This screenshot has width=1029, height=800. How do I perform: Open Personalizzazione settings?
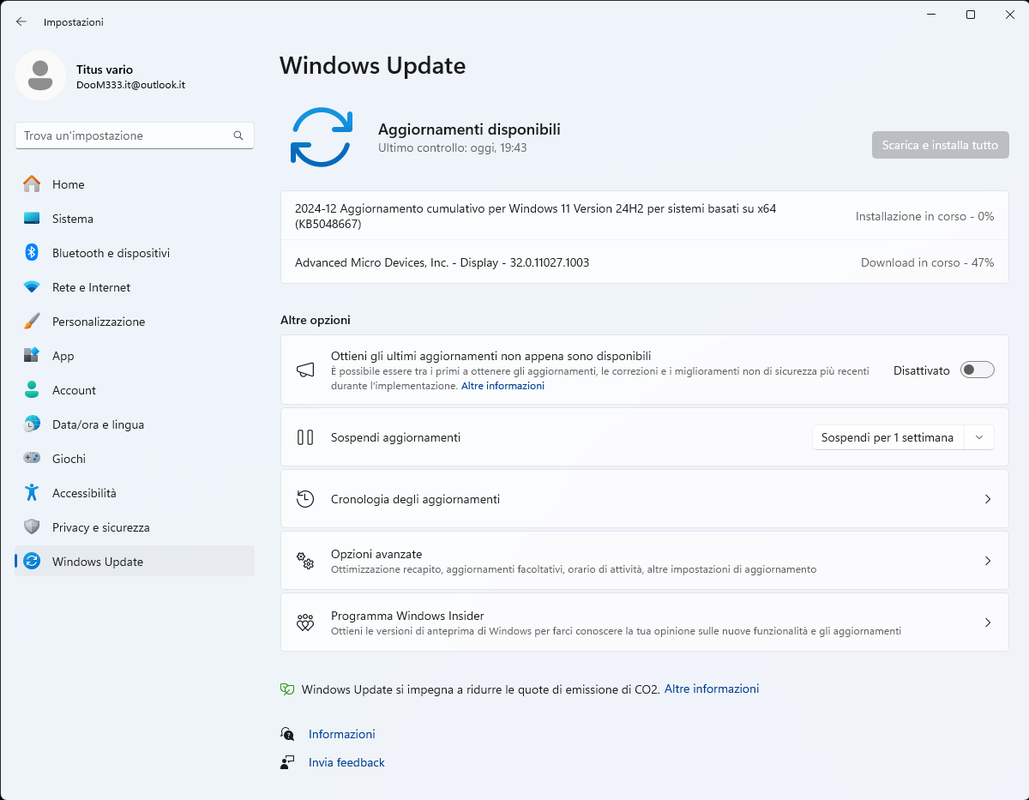(x=134, y=322)
